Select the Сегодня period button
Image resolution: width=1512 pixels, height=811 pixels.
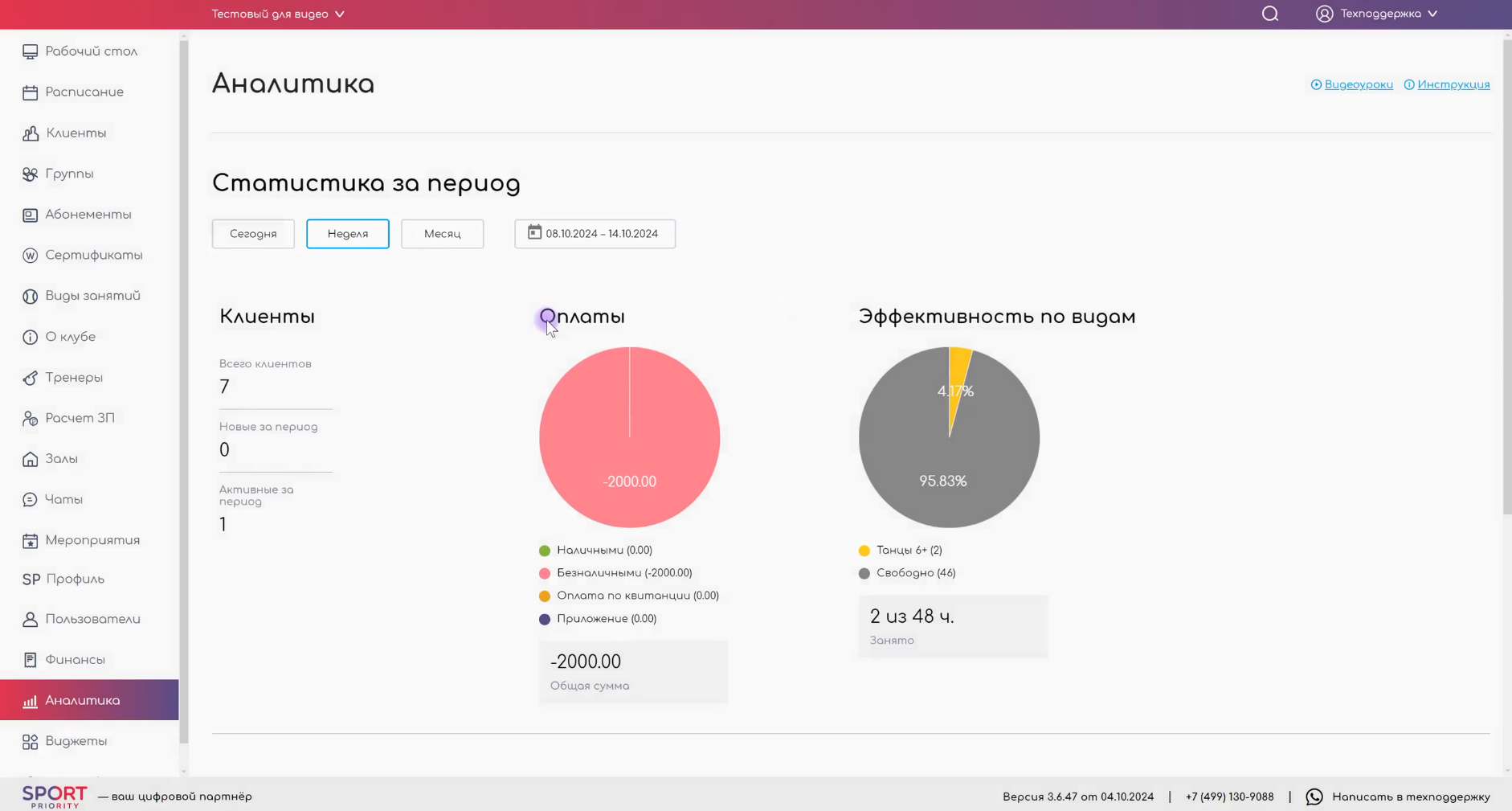[253, 234]
